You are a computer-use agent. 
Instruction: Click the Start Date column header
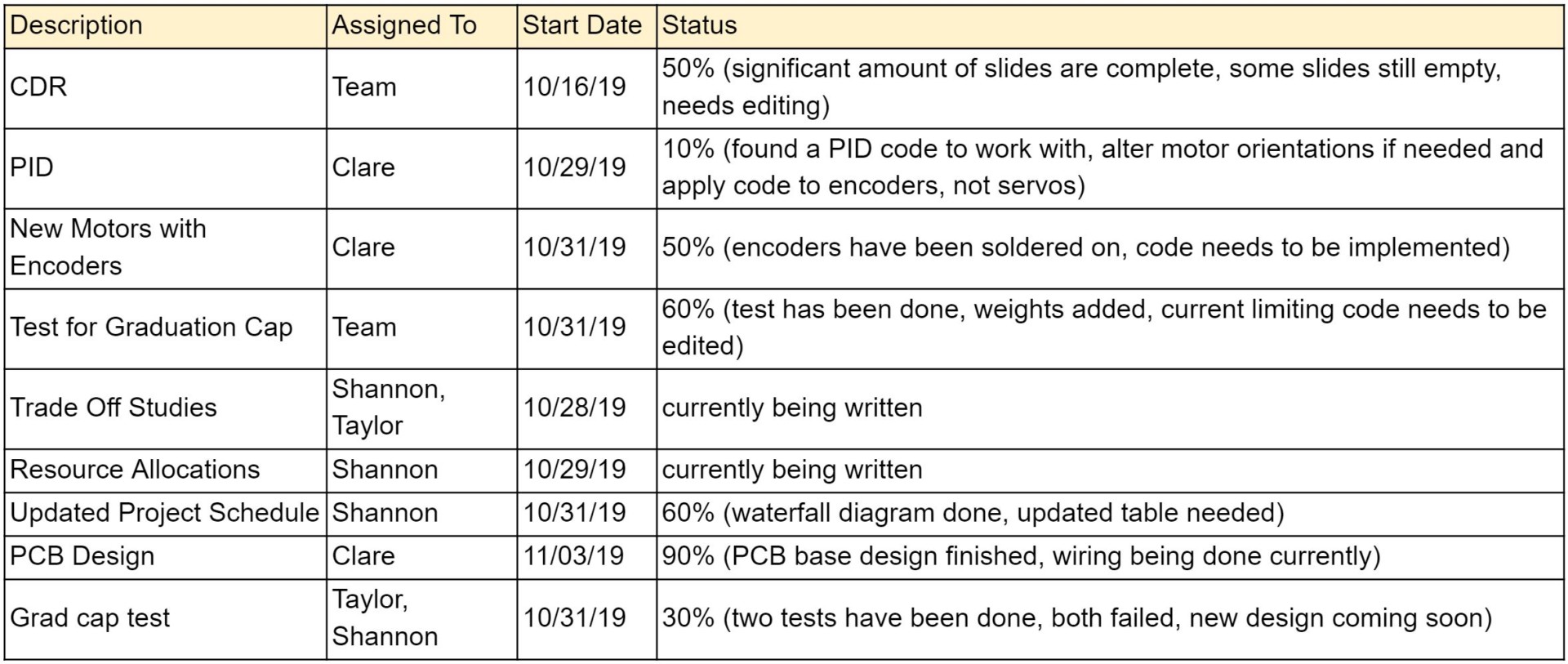(587, 26)
